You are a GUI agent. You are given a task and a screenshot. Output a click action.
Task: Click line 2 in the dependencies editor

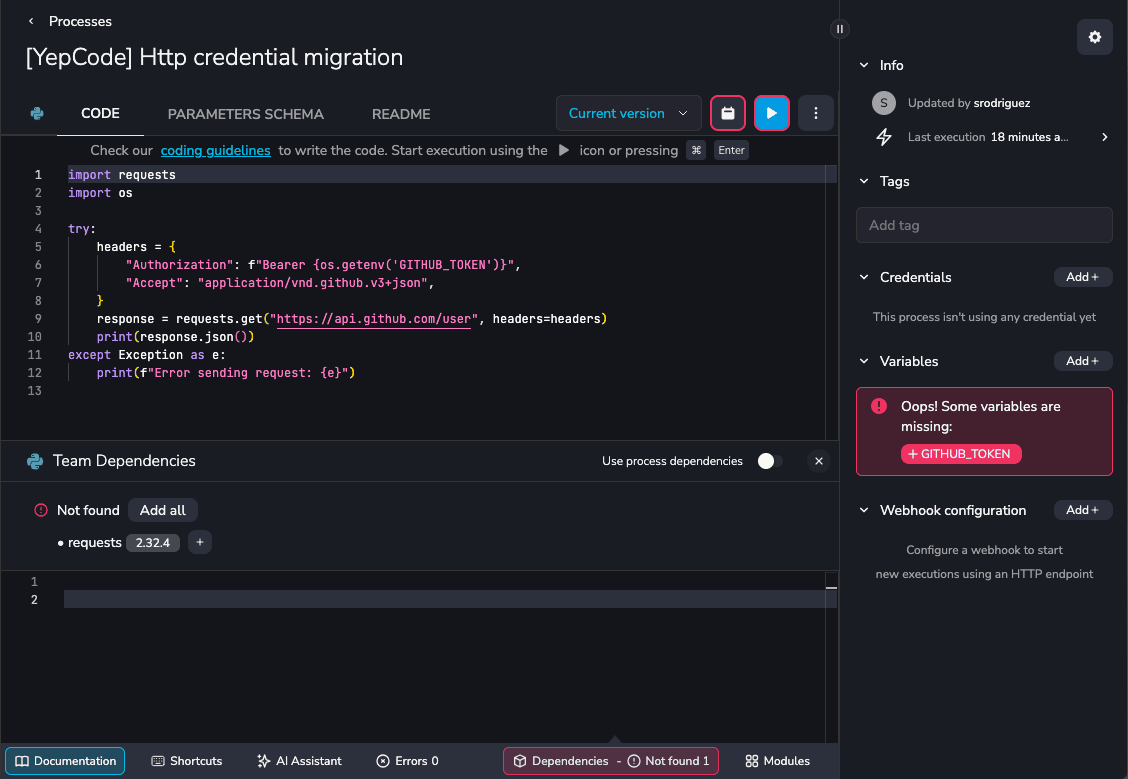(x=450, y=599)
